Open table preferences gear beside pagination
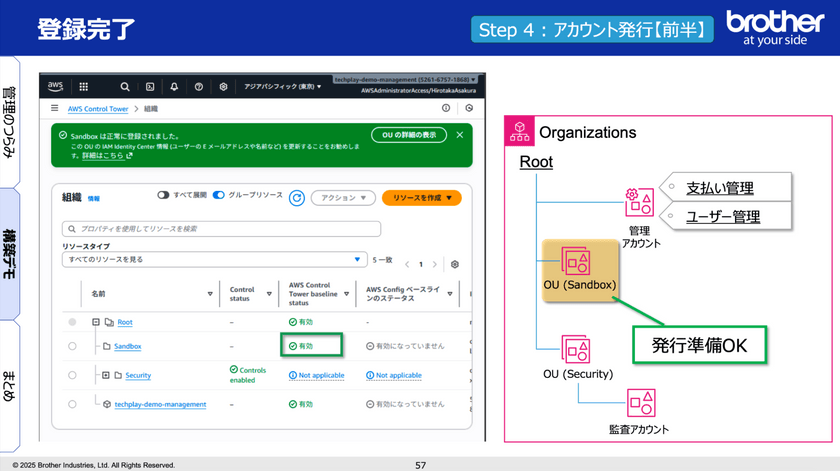 455,264
